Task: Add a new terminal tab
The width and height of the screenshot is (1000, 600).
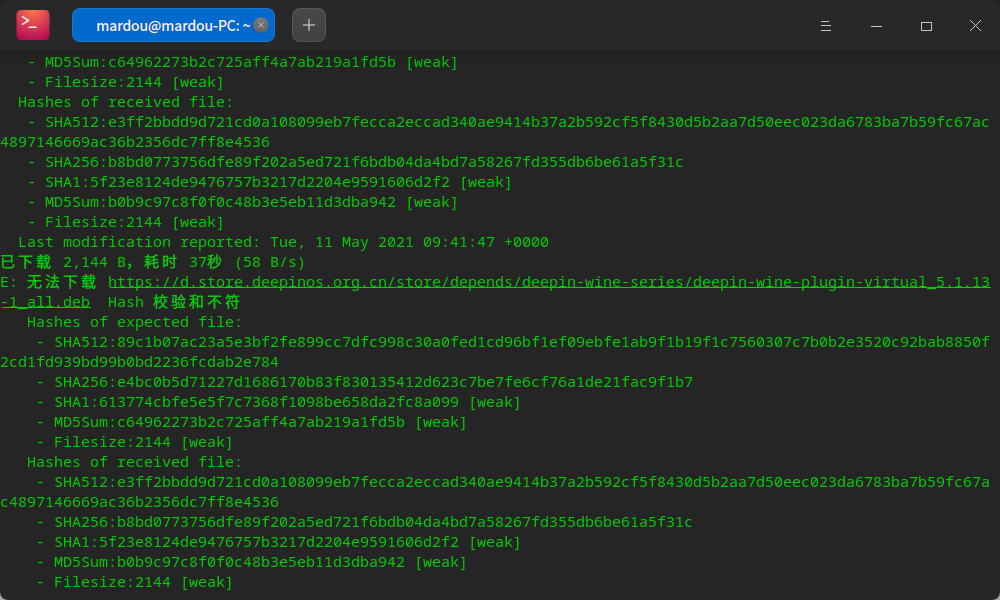Action: tap(309, 25)
